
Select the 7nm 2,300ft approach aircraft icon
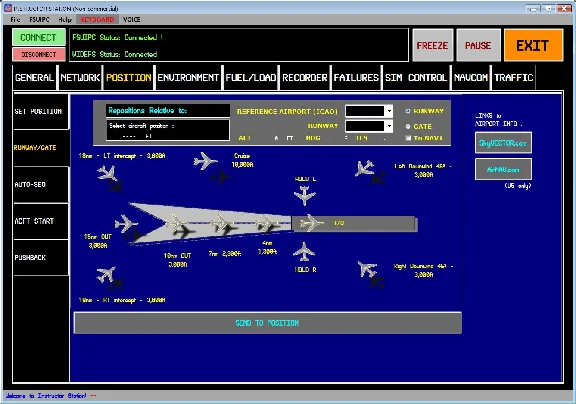point(221,223)
